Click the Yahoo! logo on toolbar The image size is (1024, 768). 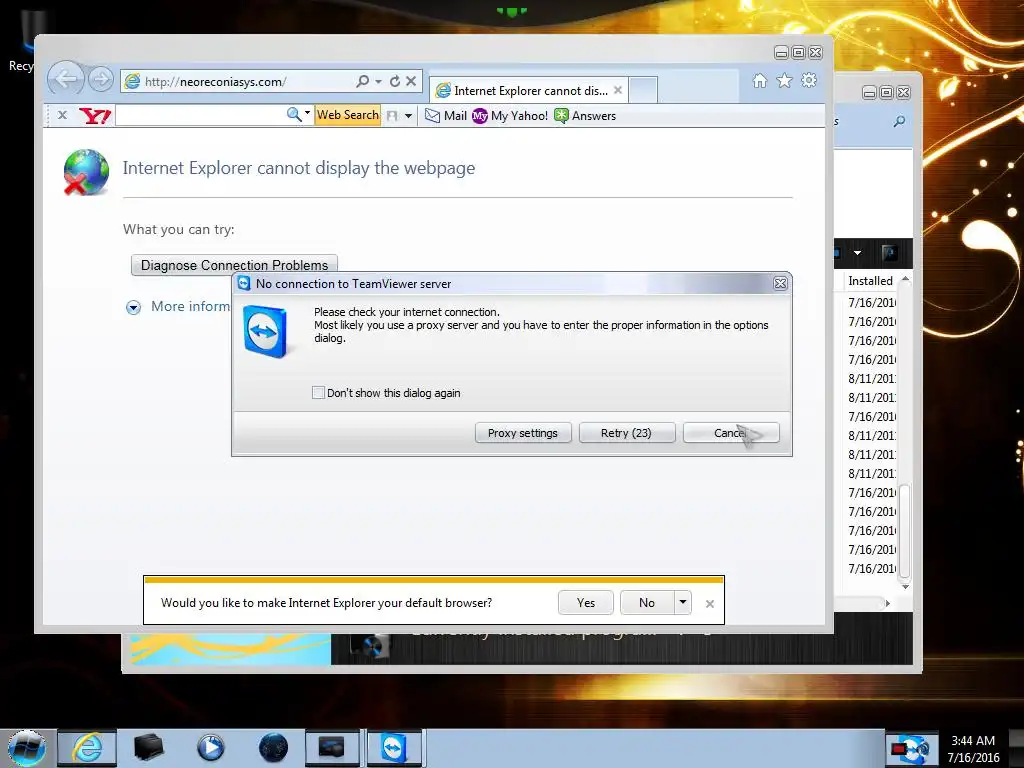[x=95, y=116]
